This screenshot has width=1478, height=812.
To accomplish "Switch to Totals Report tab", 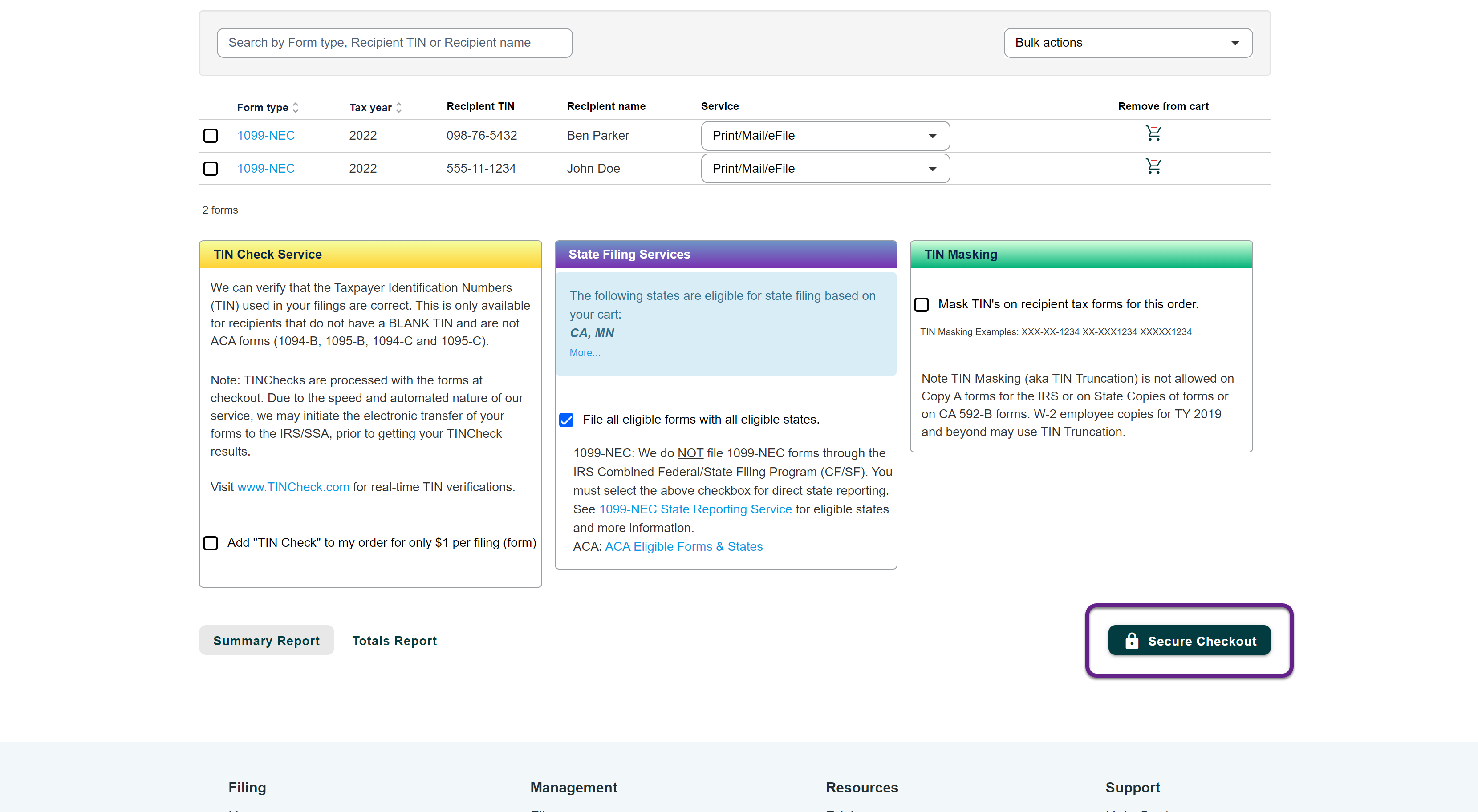I will [394, 641].
